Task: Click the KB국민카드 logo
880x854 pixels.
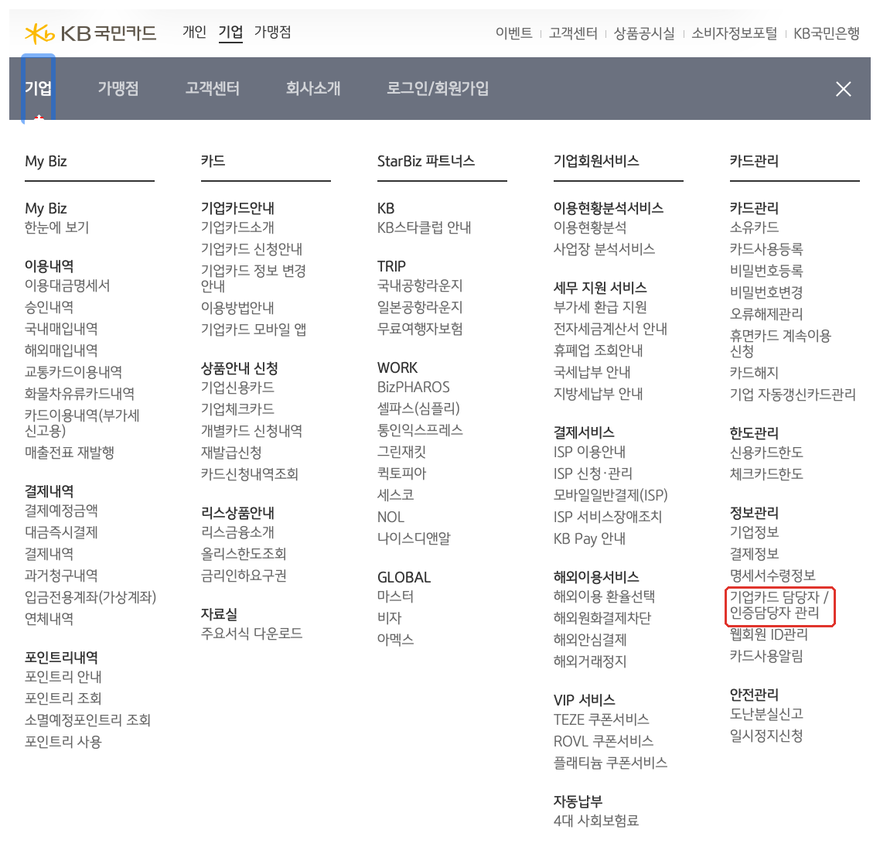Action: [90, 33]
